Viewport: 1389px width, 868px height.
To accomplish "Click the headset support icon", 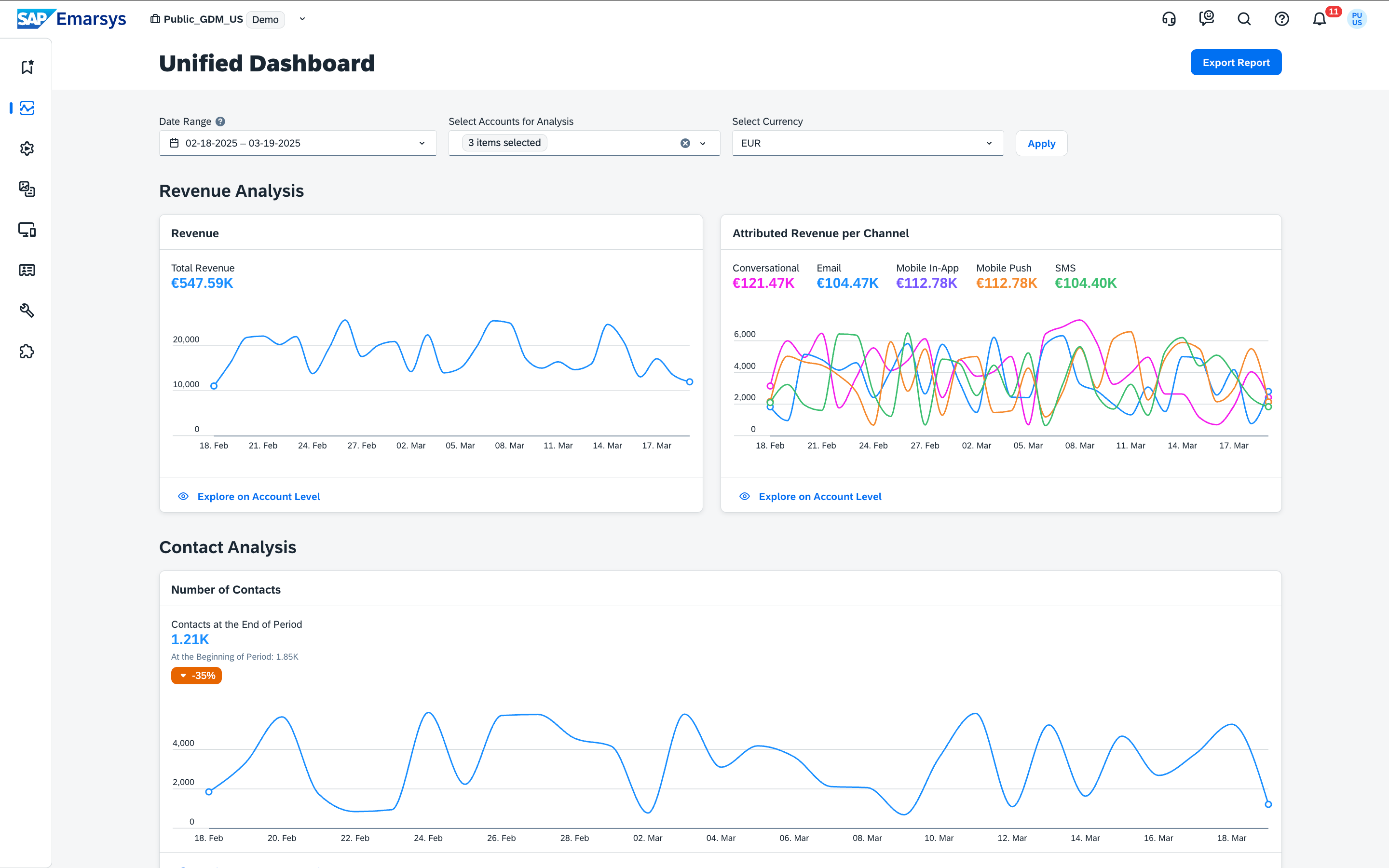I will (x=1169, y=19).
